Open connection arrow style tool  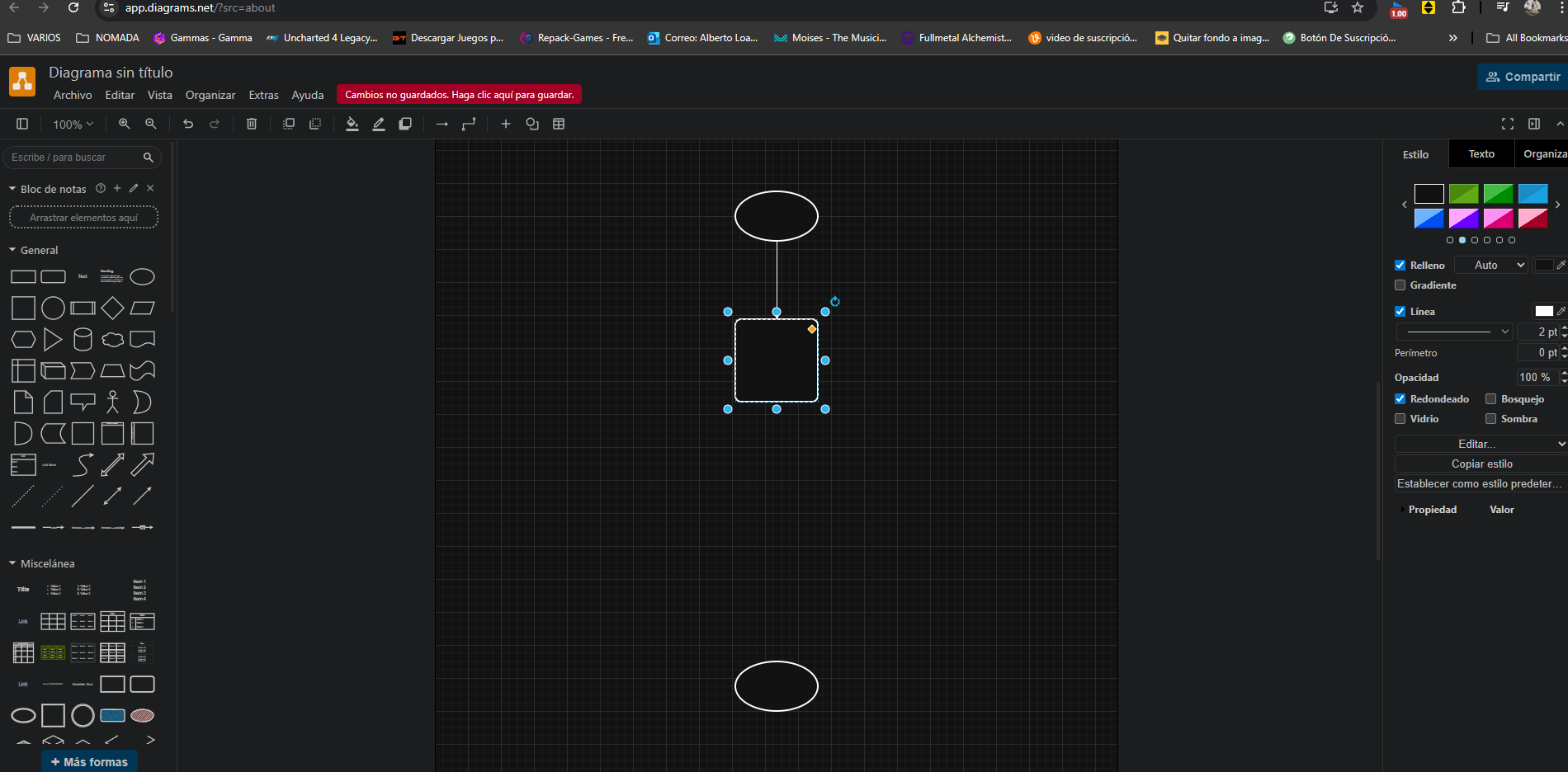(442, 124)
